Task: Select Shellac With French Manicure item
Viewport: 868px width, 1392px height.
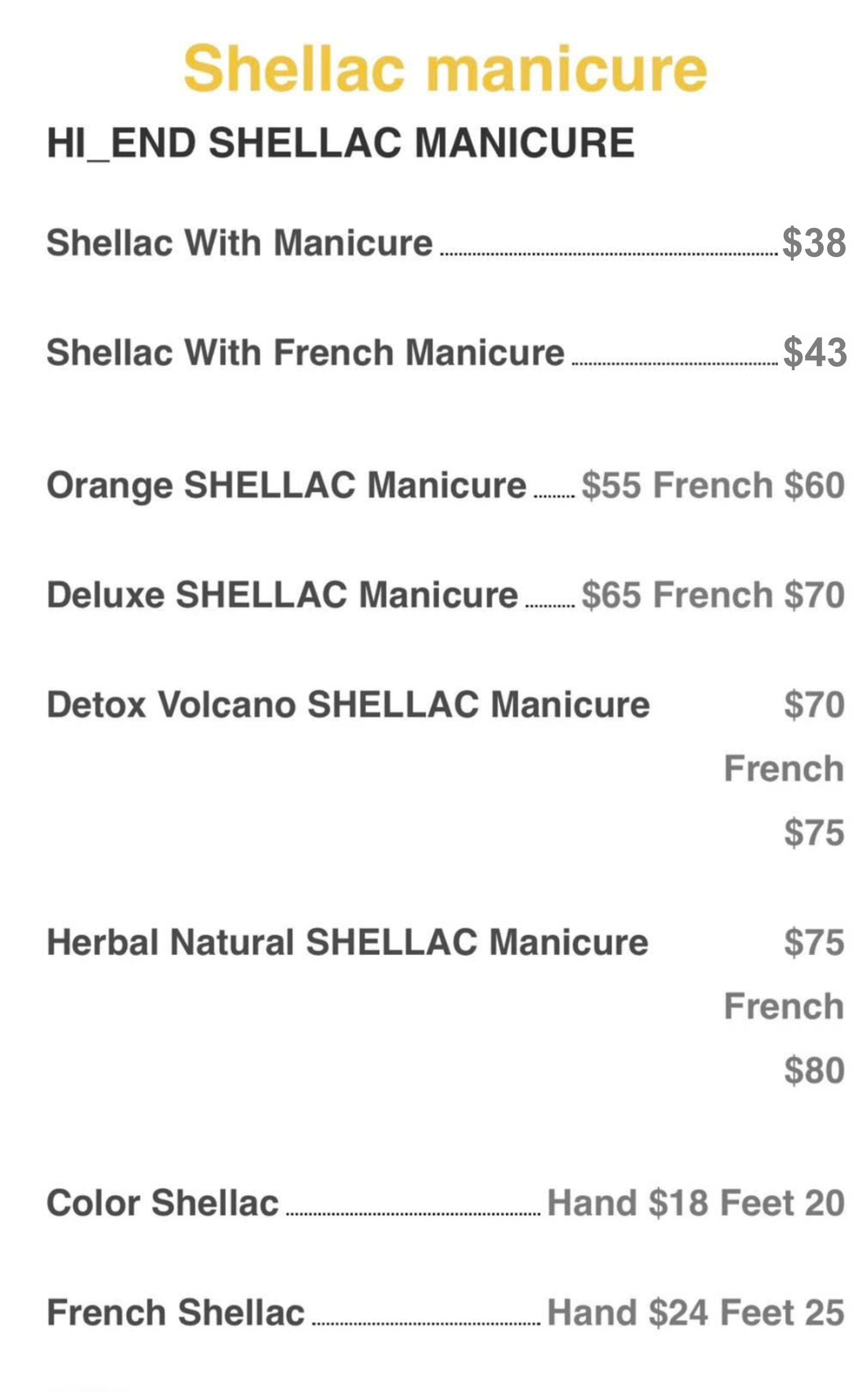Action: (305, 352)
